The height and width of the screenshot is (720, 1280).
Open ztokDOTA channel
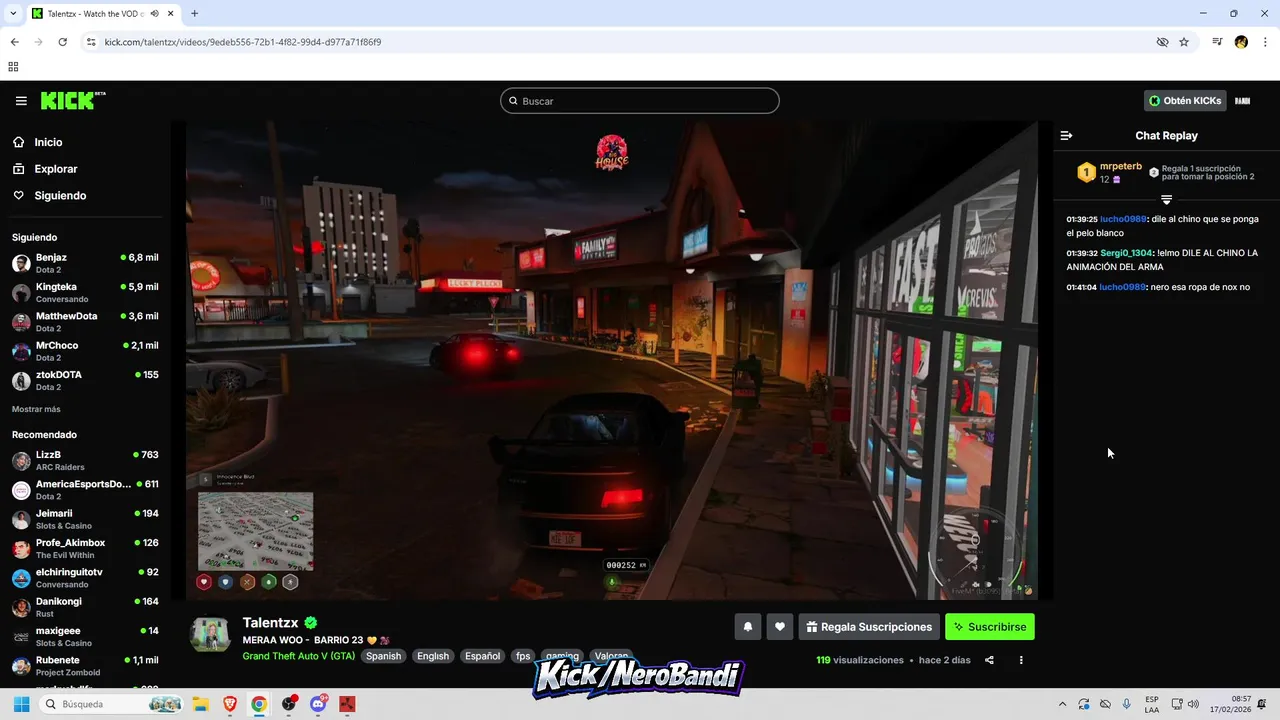click(85, 380)
